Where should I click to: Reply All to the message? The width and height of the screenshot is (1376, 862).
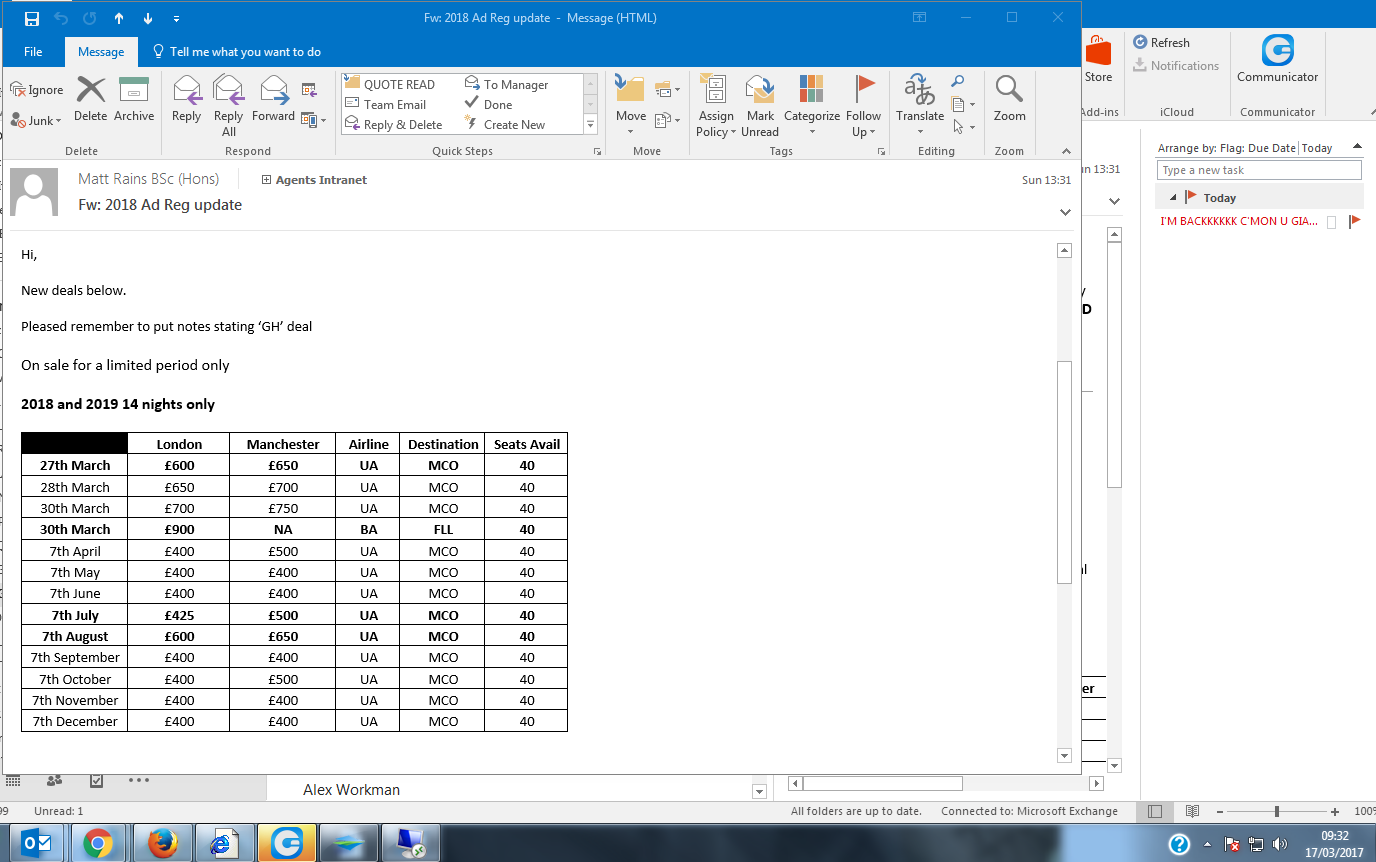[x=229, y=106]
